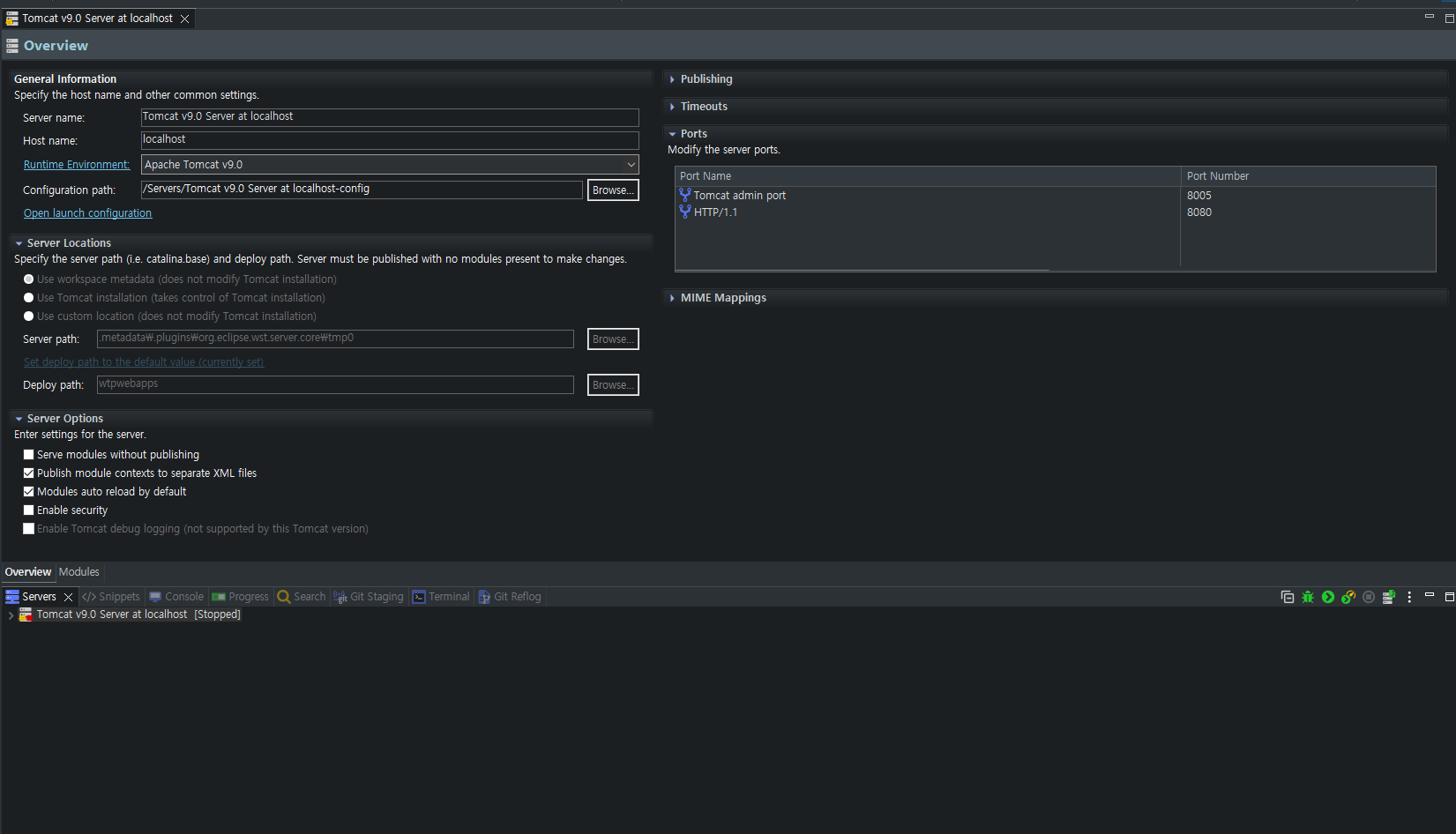This screenshot has width=1456, height=834.
Task: Minimize the Servers panel
Action: tap(1430, 595)
